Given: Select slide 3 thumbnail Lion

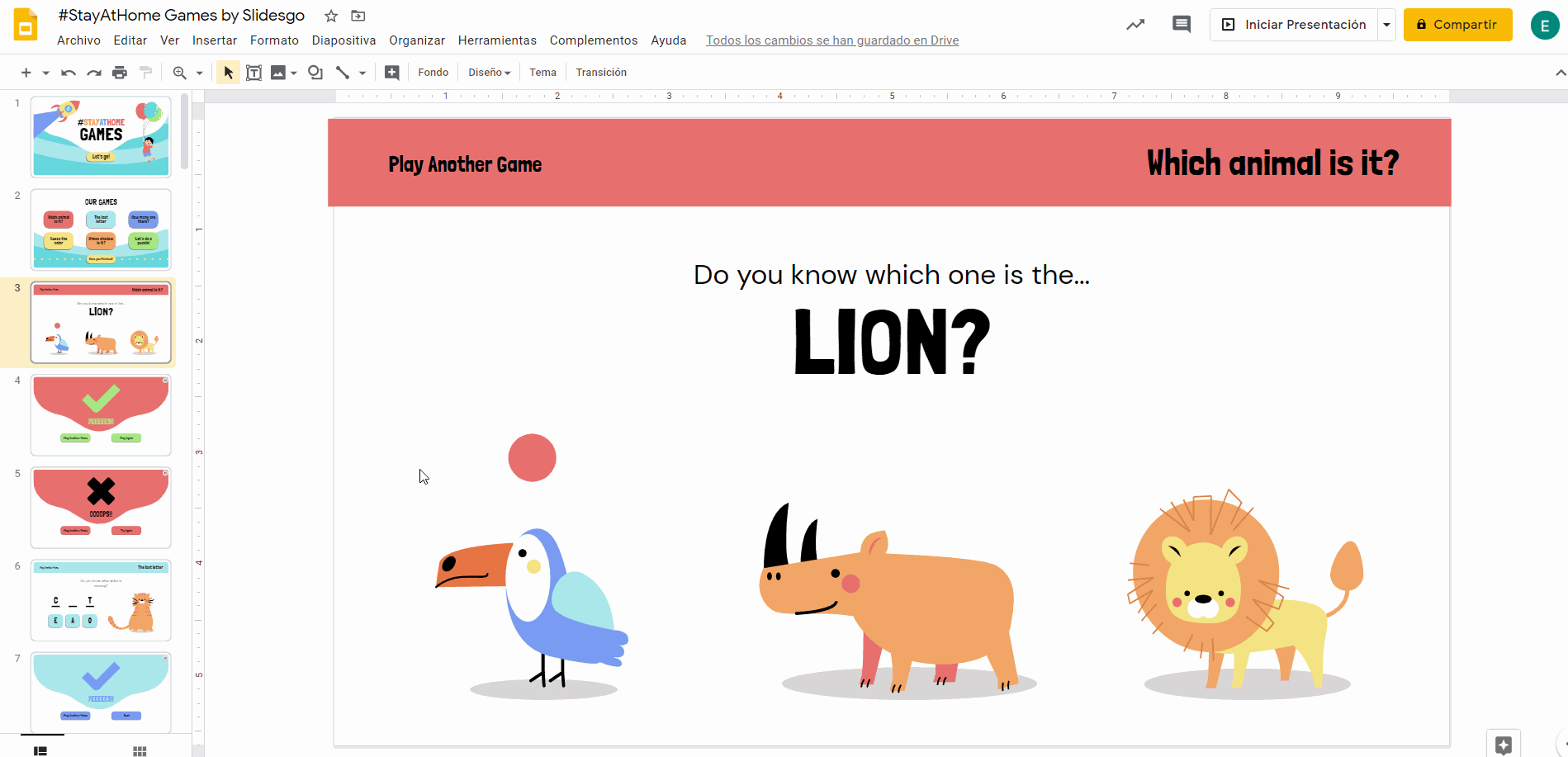Looking at the screenshot, I should 101,322.
